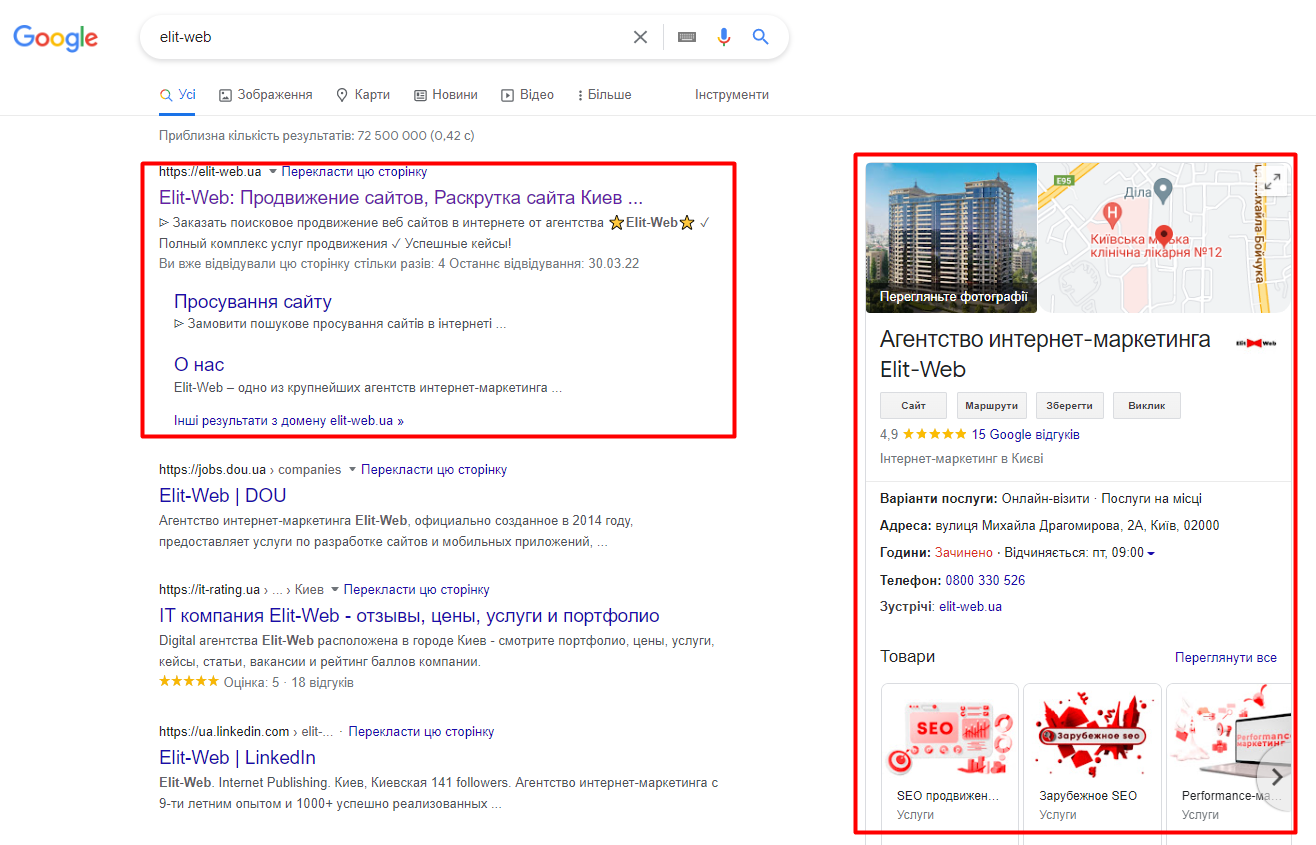
Task: Translate the it-rating.ua page link
Action: (x=417, y=590)
